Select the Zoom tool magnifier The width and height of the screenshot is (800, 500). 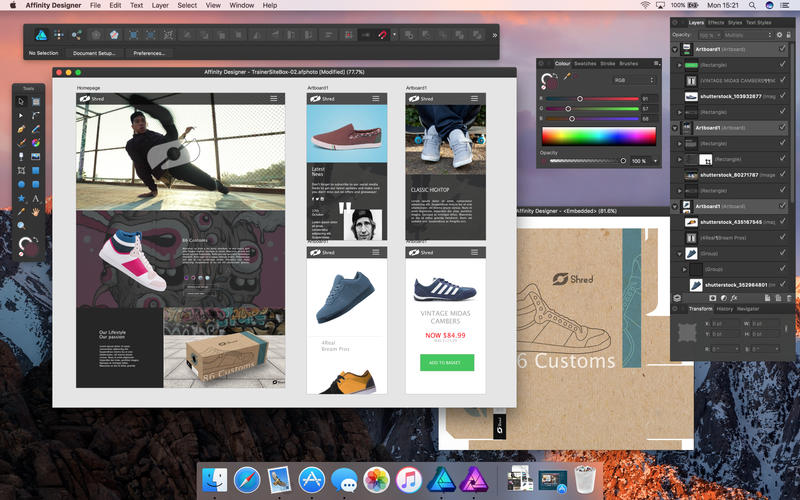pos(21,226)
